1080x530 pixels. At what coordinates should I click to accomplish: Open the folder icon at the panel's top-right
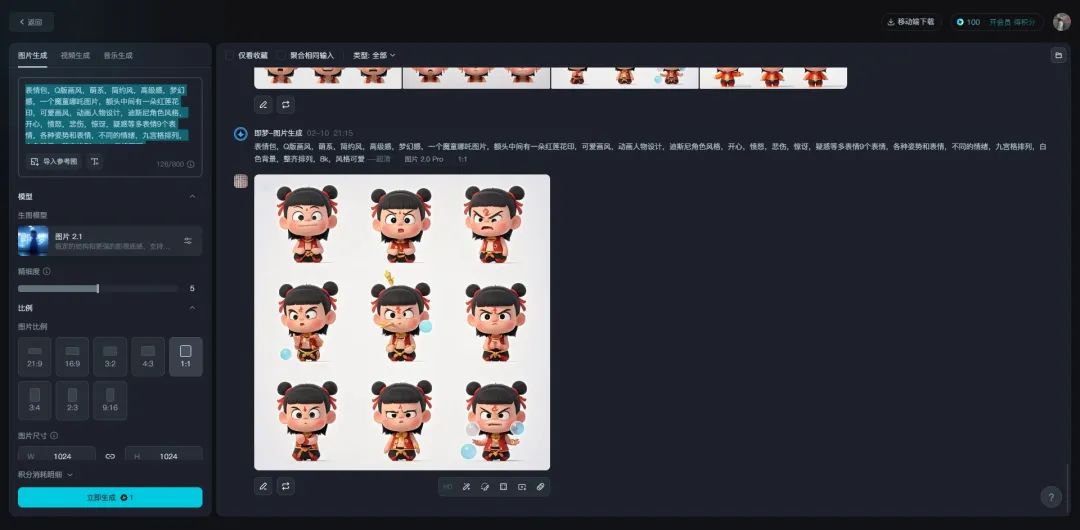tap(1059, 56)
